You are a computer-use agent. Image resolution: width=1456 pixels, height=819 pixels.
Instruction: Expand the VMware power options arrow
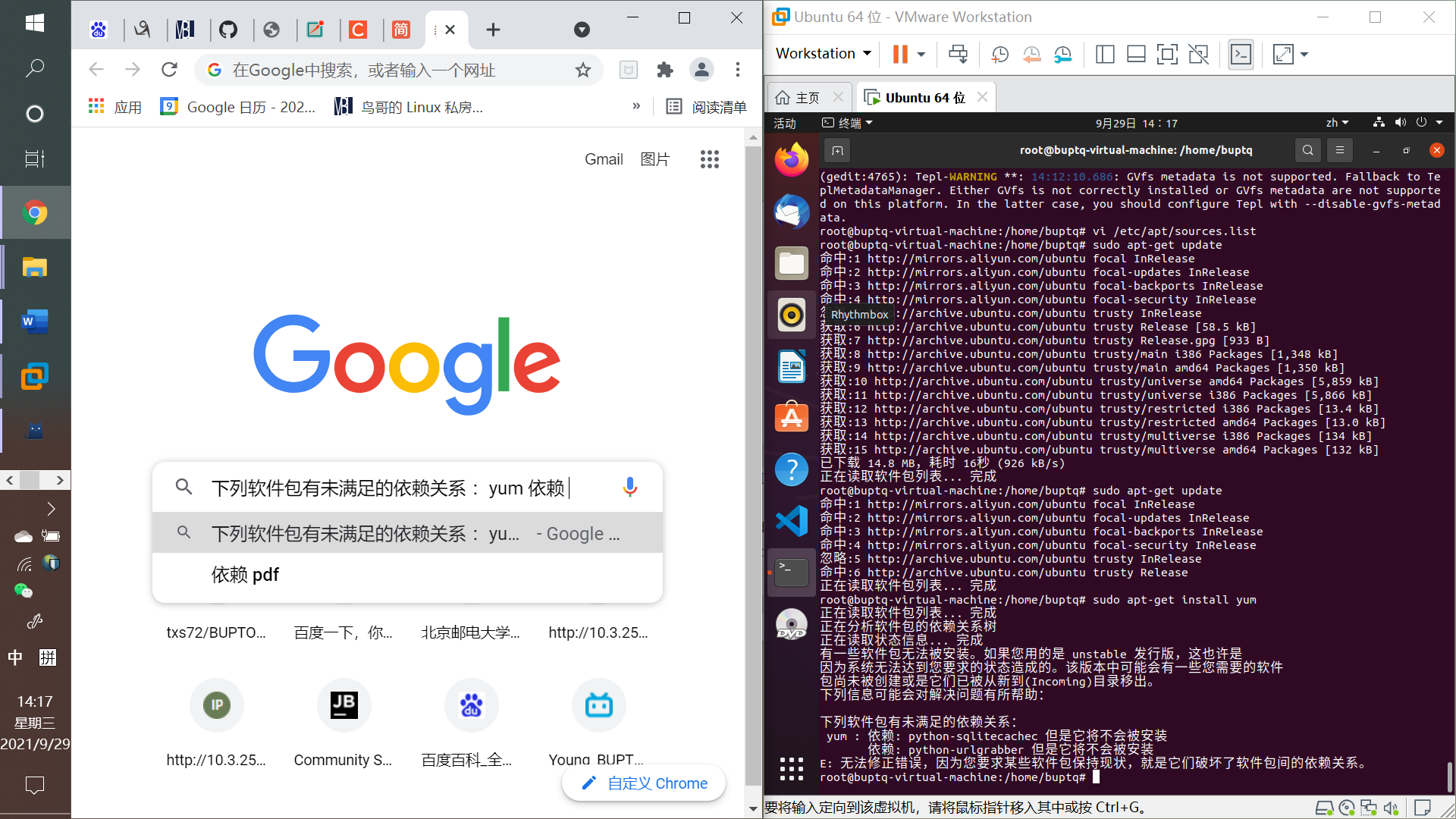(x=921, y=55)
